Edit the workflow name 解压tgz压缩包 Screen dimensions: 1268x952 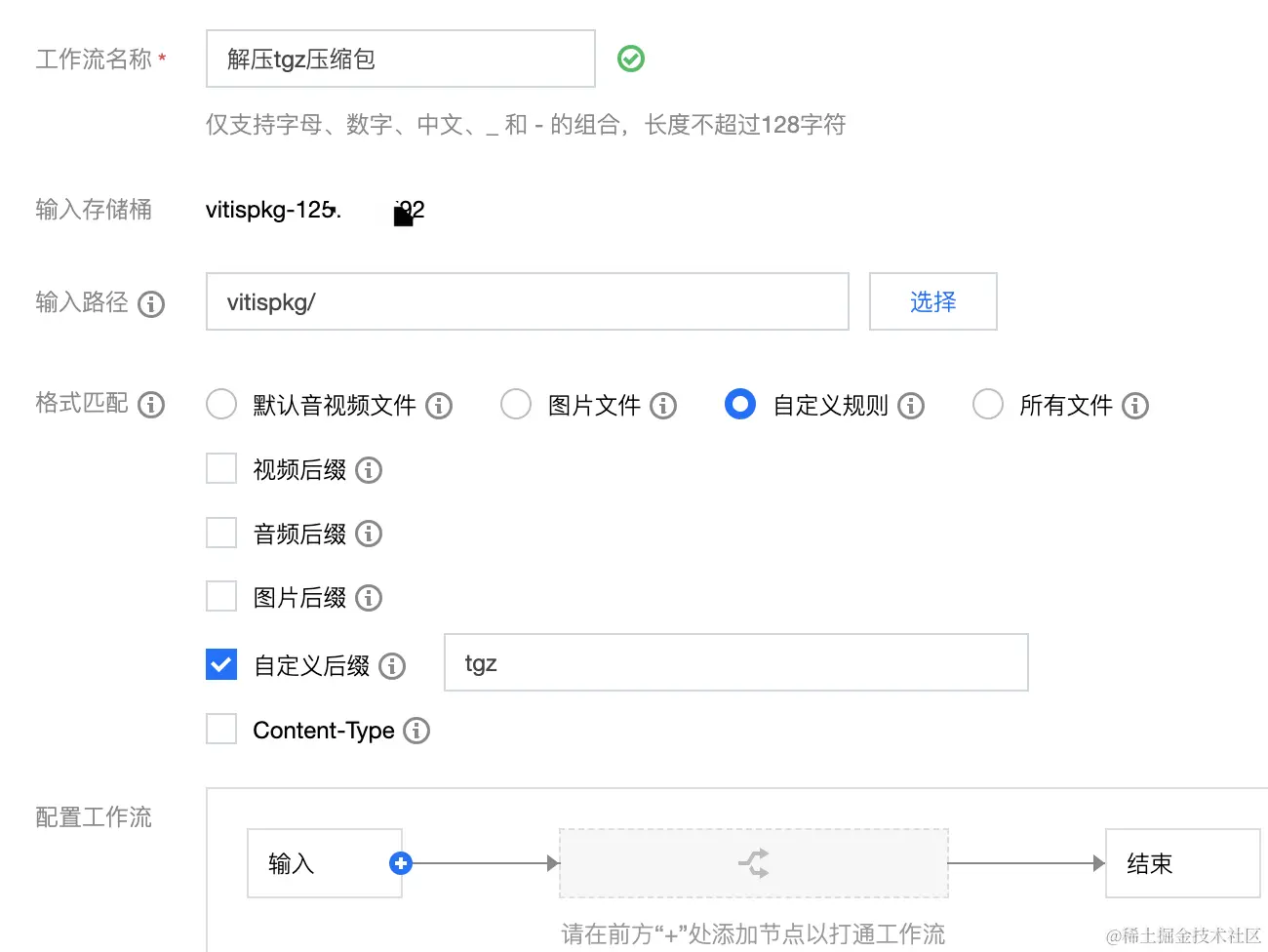click(400, 59)
